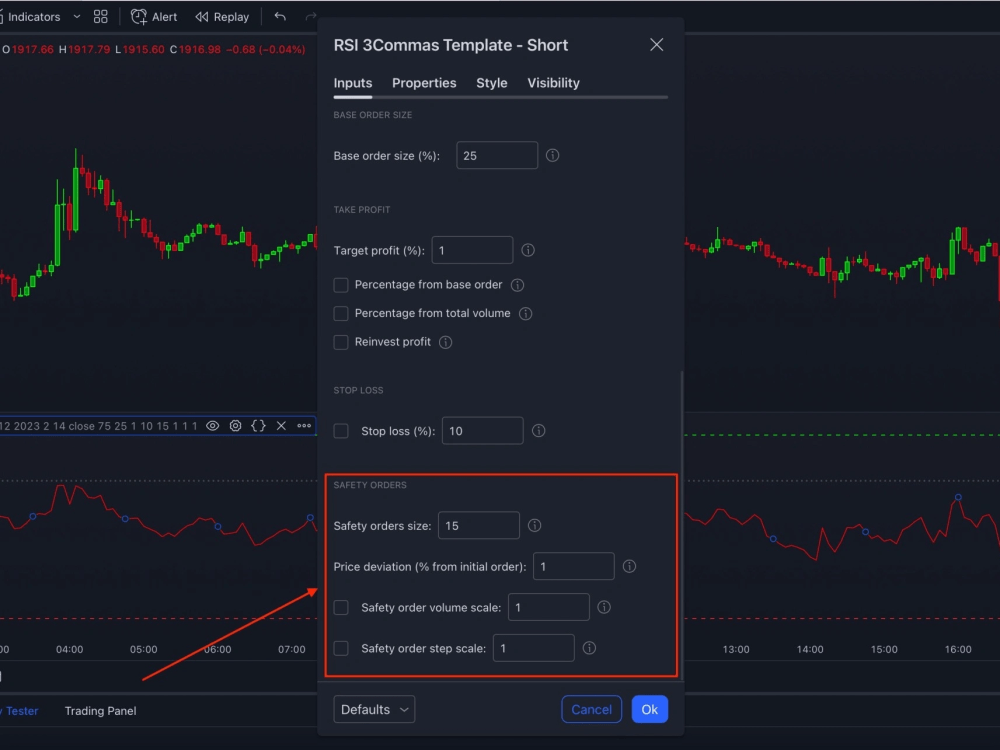Viewport: 1000px width, 750px height.
Task: Open the Trading Panel tab
Action: [100, 710]
